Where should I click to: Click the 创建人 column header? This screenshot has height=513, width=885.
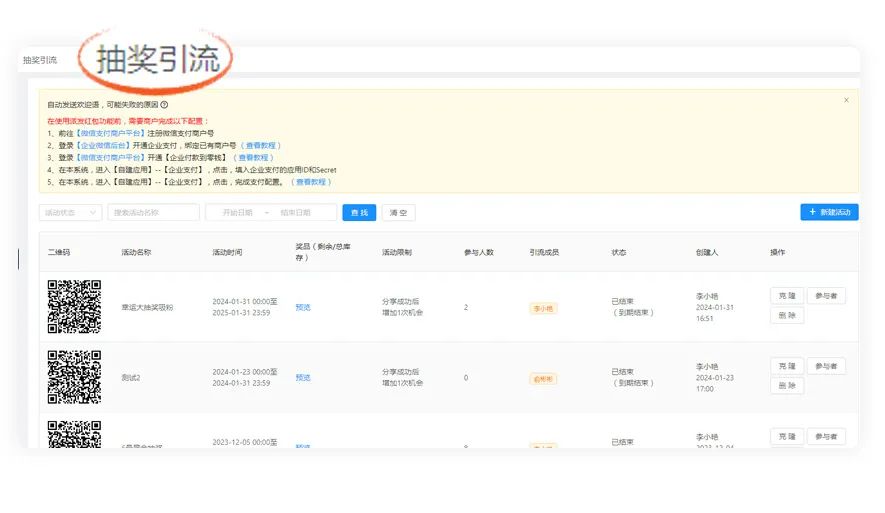pos(707,252)
